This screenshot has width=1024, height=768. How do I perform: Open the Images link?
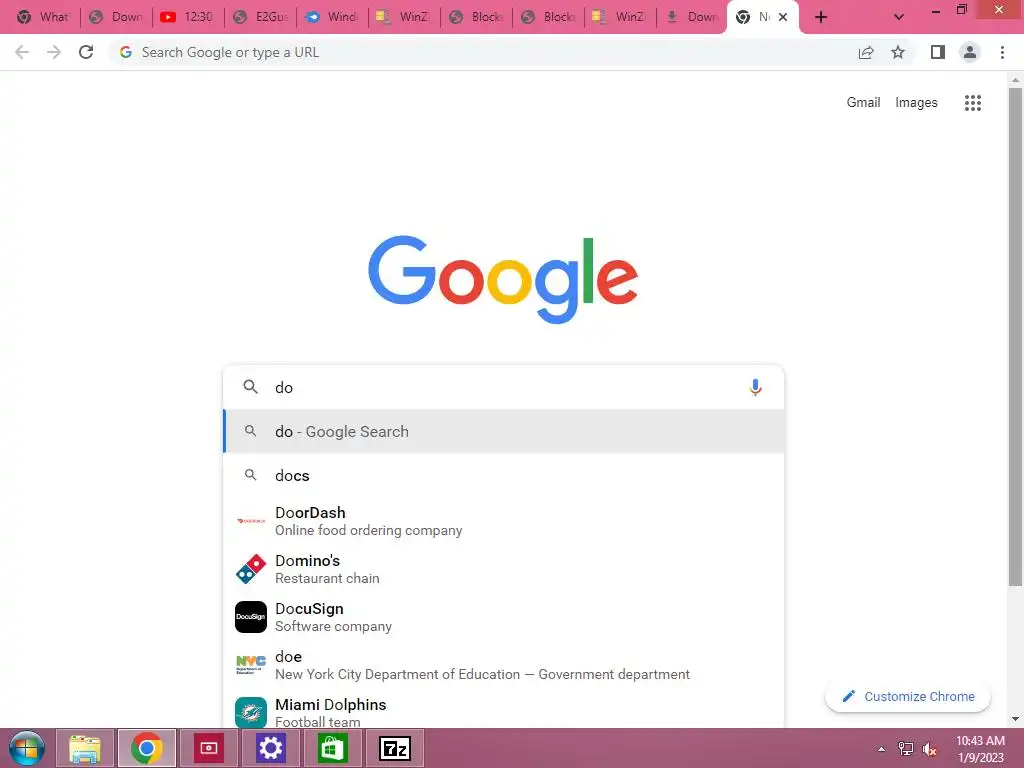pos(916,103)
